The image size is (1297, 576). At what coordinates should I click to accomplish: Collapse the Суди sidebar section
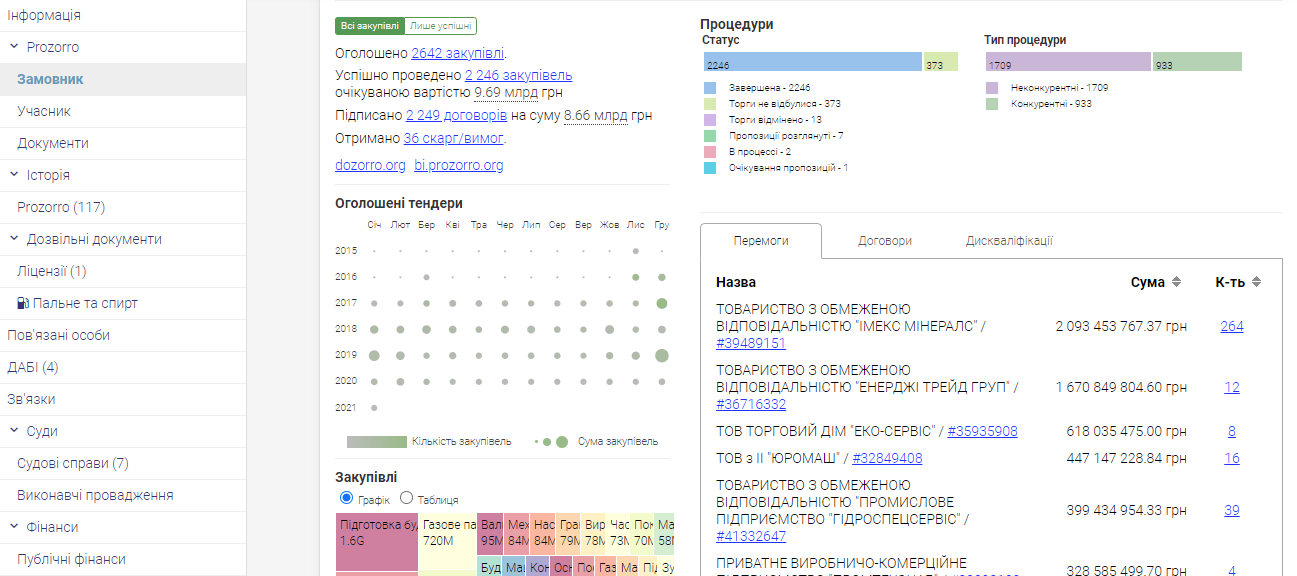coord(15,431)
